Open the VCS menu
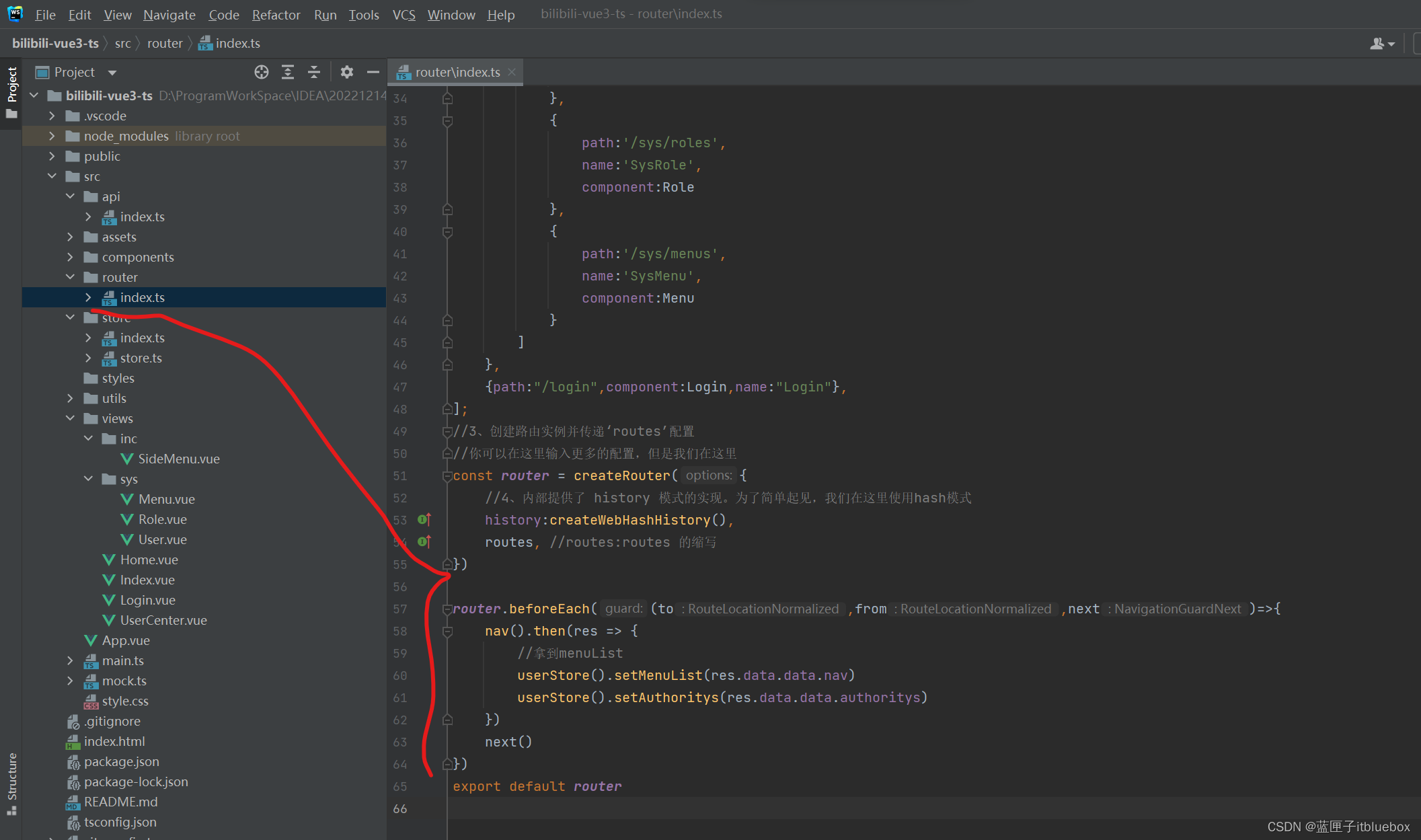 pos(404,15)
